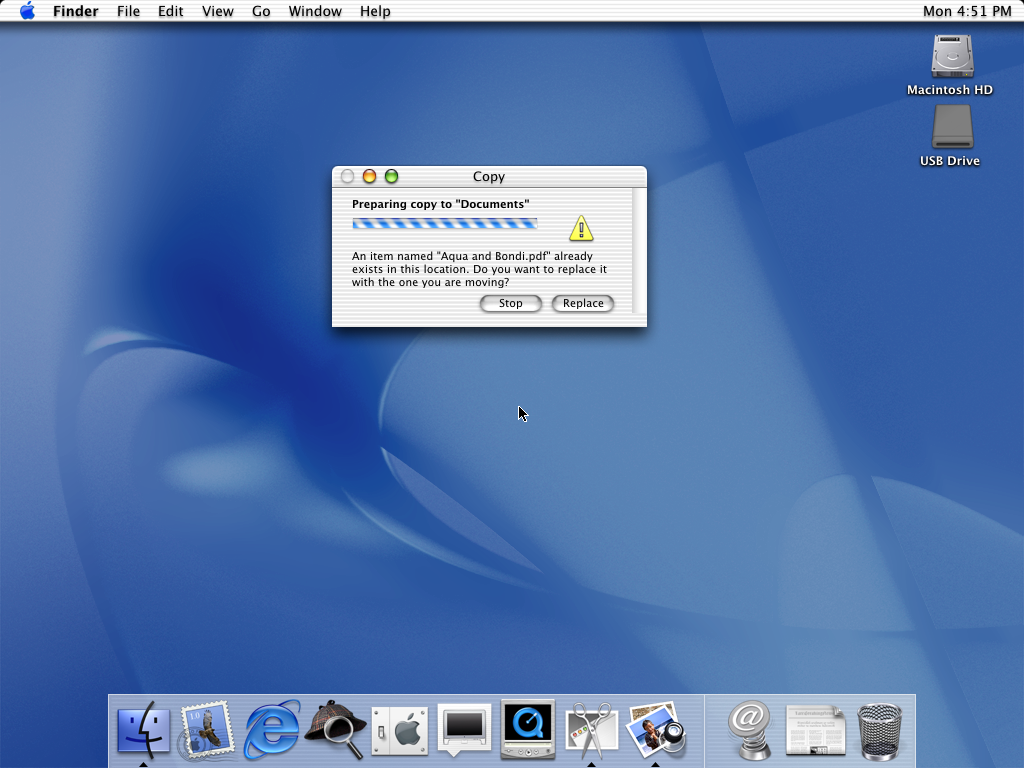Click Replace to overwrite the file

coord(583,303)
